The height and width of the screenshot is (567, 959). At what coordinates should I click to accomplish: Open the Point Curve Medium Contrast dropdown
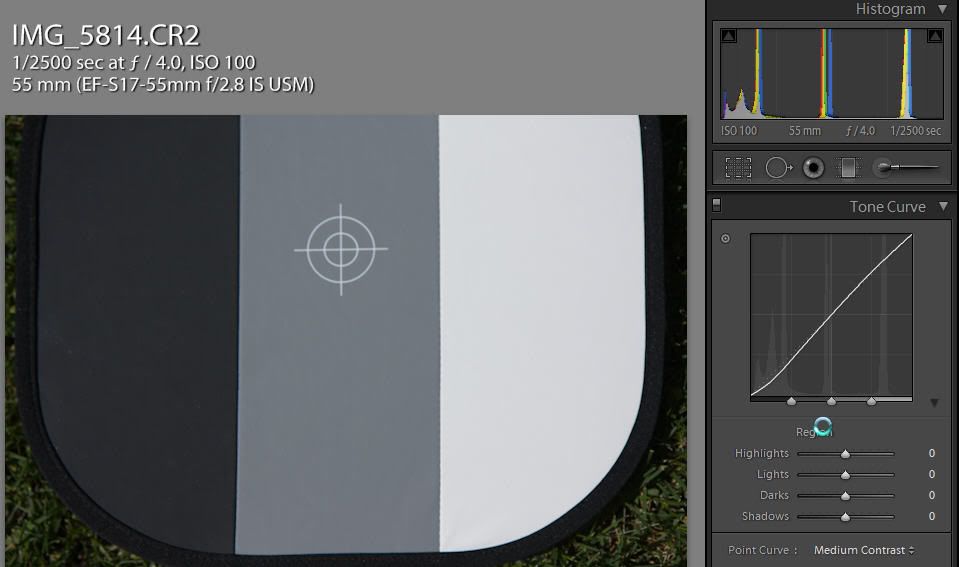[864, 550]
